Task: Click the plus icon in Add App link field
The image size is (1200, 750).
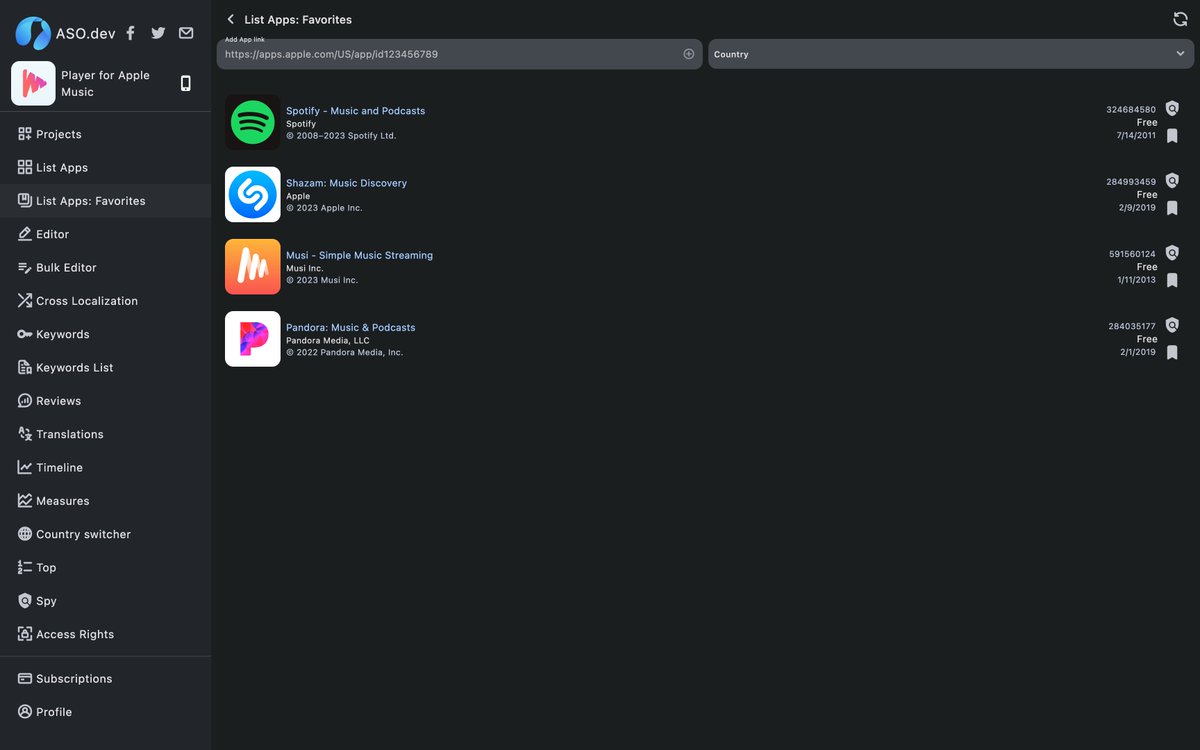Action: tap(689, 54)
